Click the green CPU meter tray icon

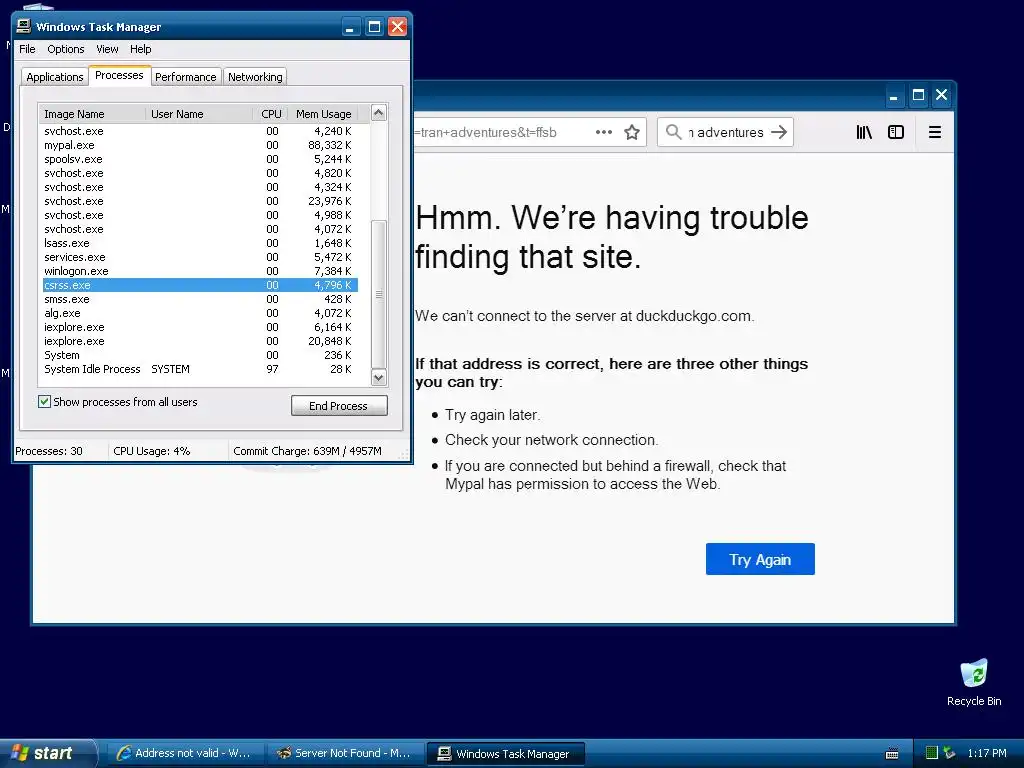coord(932,753)
